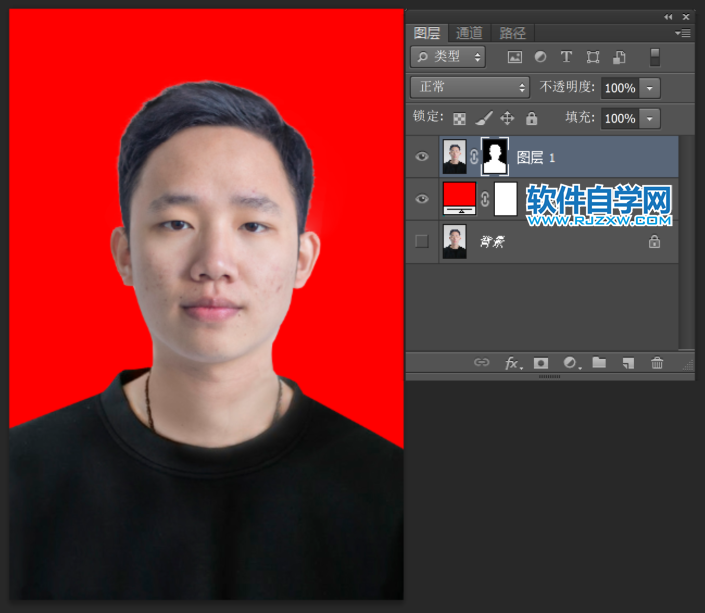Image resolution: width=705 pixels, height=613 pixels.
Task: Create a new group folder icon
Action: click(599, 362)
